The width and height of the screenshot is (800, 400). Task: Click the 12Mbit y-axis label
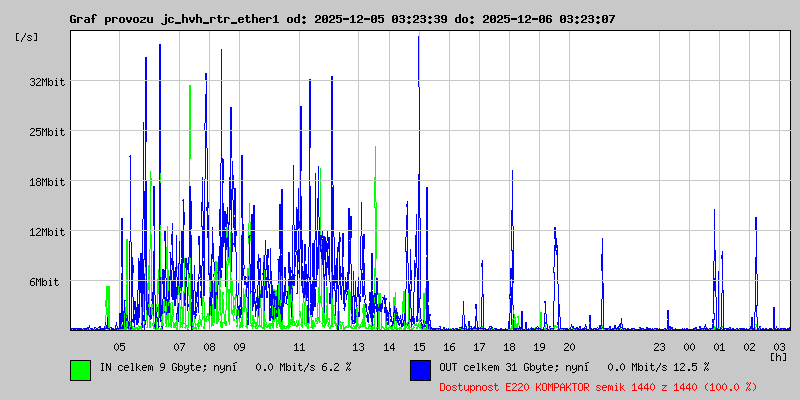(x=47, y=232)
